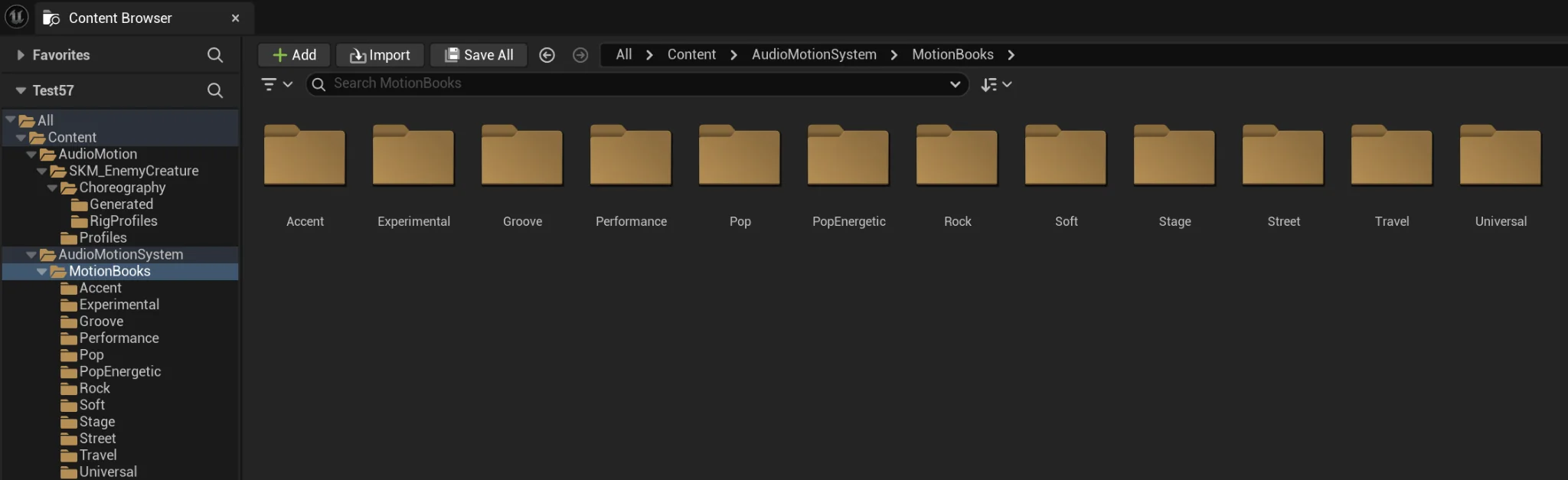The height and width of the screenshot is (480, 1568).
Task: Select the Soft folder thumbnail
Action: pyautogui.click(x=1066, y=155)
